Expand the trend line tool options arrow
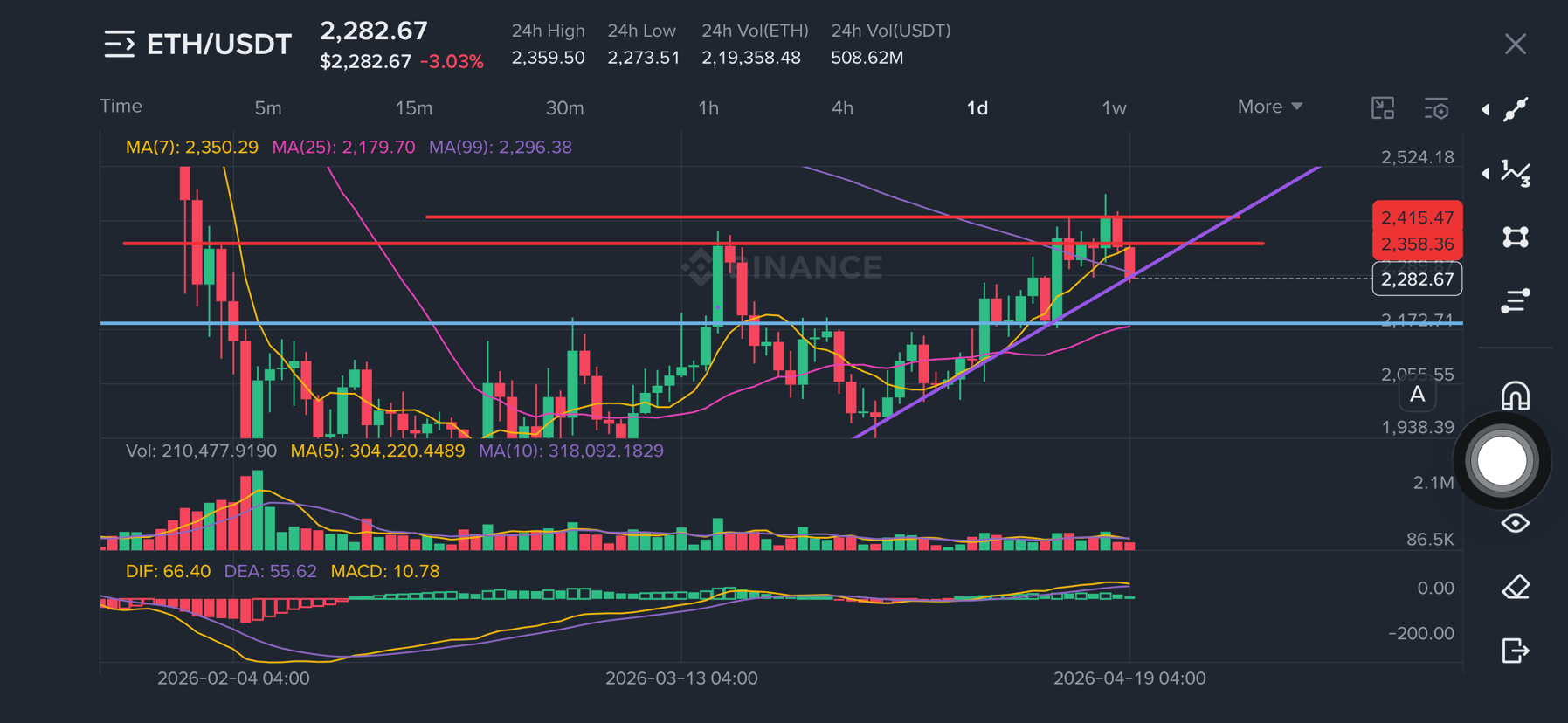The image size is (1568, 723). pos(1485,109)
